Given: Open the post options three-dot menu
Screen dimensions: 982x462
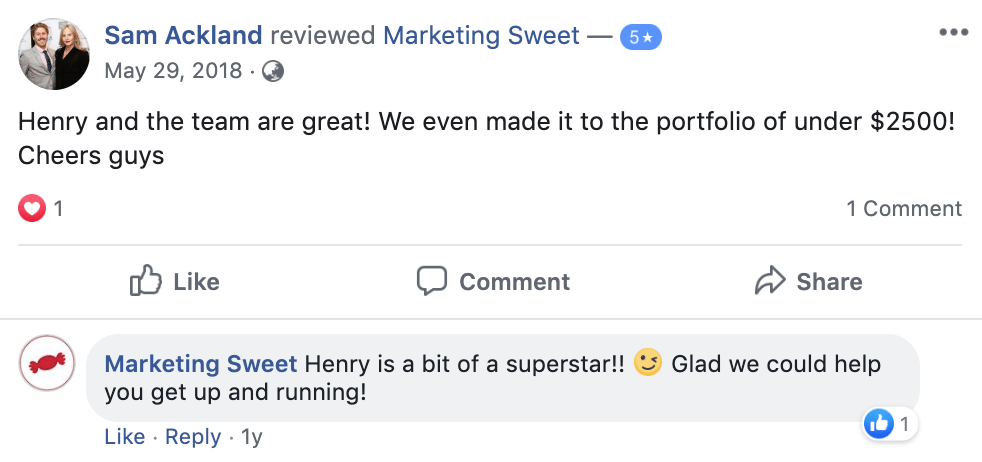Looking at the screenshot, I should [x=954, y=31].
